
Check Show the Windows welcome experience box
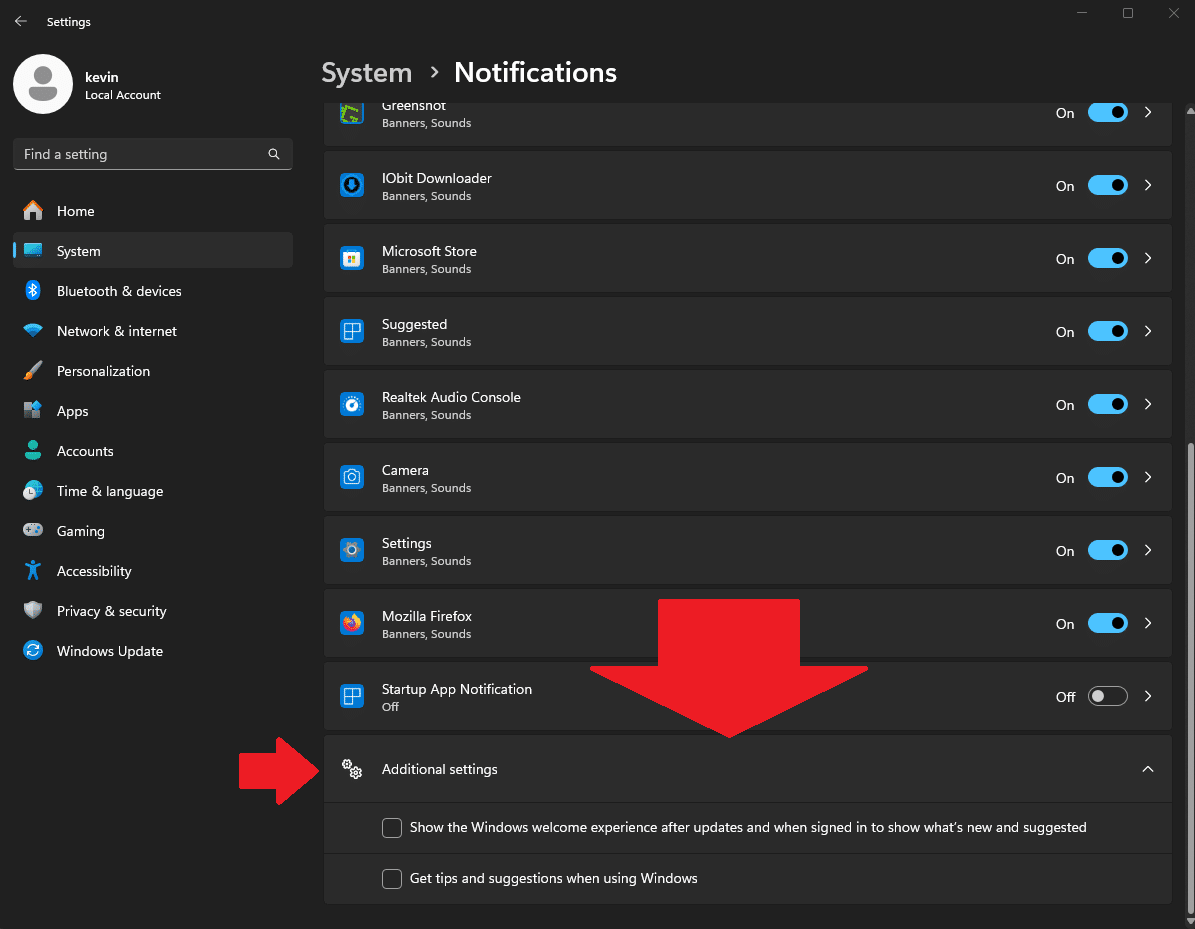pos(392,828)
